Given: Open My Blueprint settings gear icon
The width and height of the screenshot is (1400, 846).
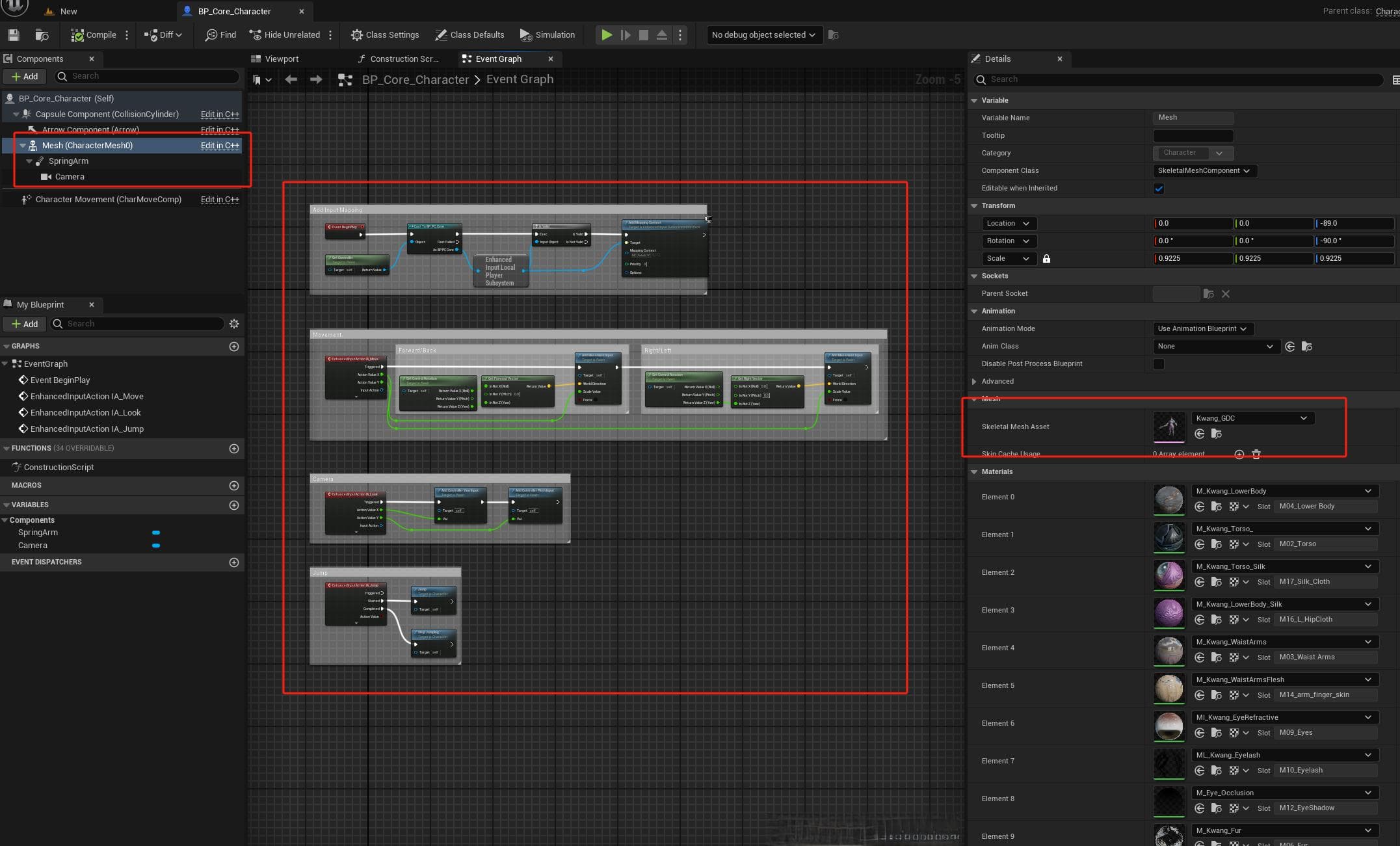Looking at the screenshot, I should coord(234,324).
